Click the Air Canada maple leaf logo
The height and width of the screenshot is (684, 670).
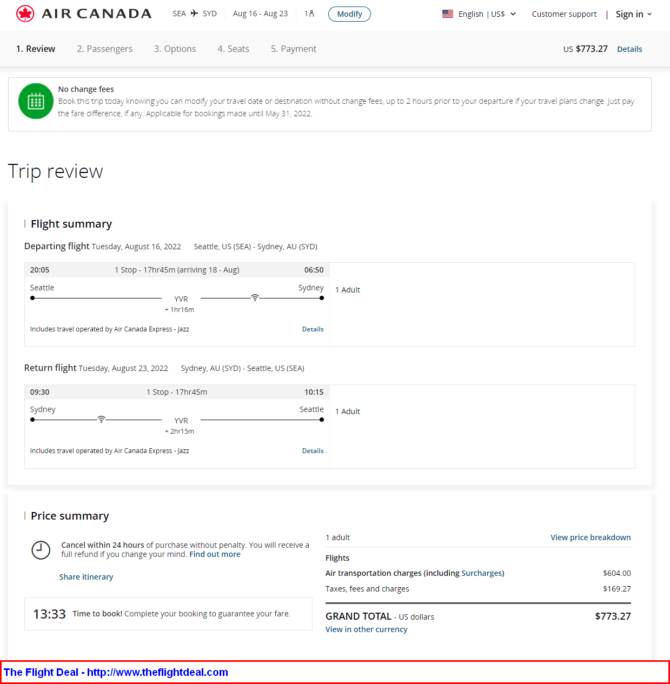(x=25, y=14)
